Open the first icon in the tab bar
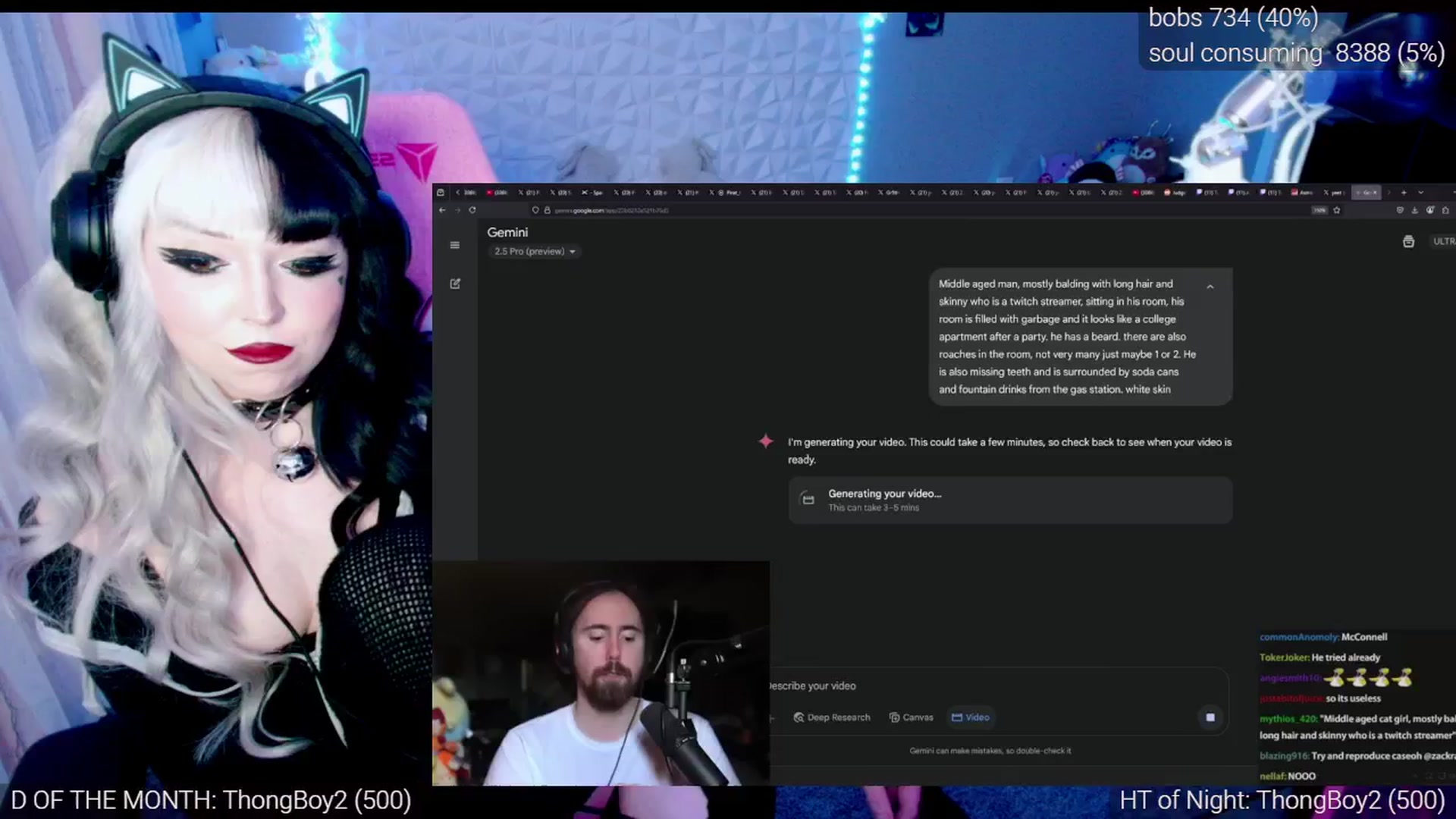Screen dimensions: 1456x819 point(441,193)
